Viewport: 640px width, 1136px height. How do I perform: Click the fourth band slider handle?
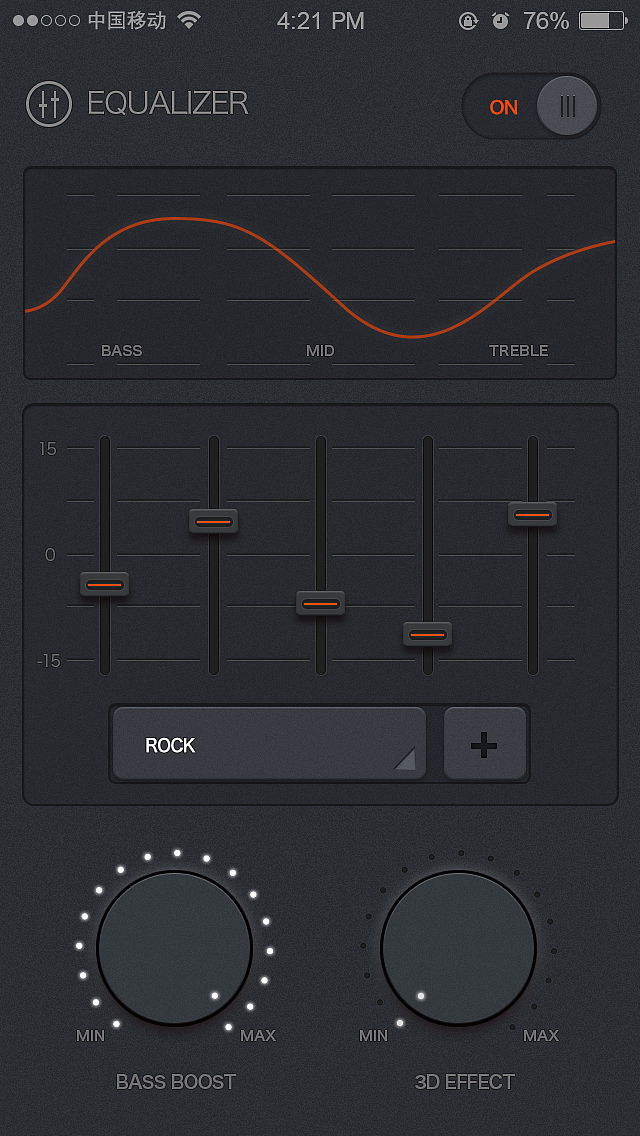428,634
